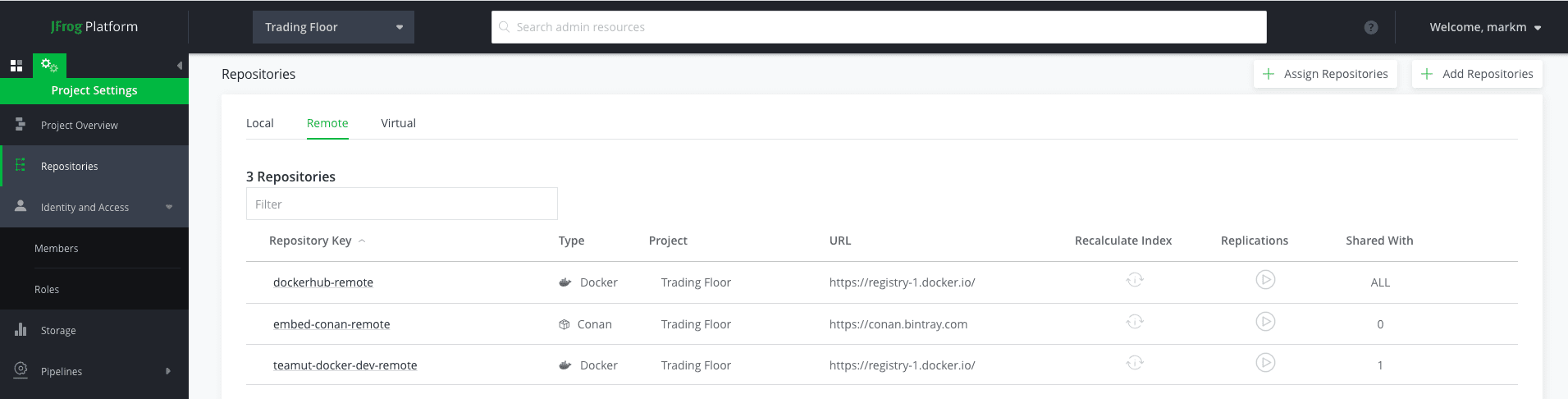Select the administration gears icon
This screenshot has width=1568, height=399.
pyautogui.click(x=49, y=65)
